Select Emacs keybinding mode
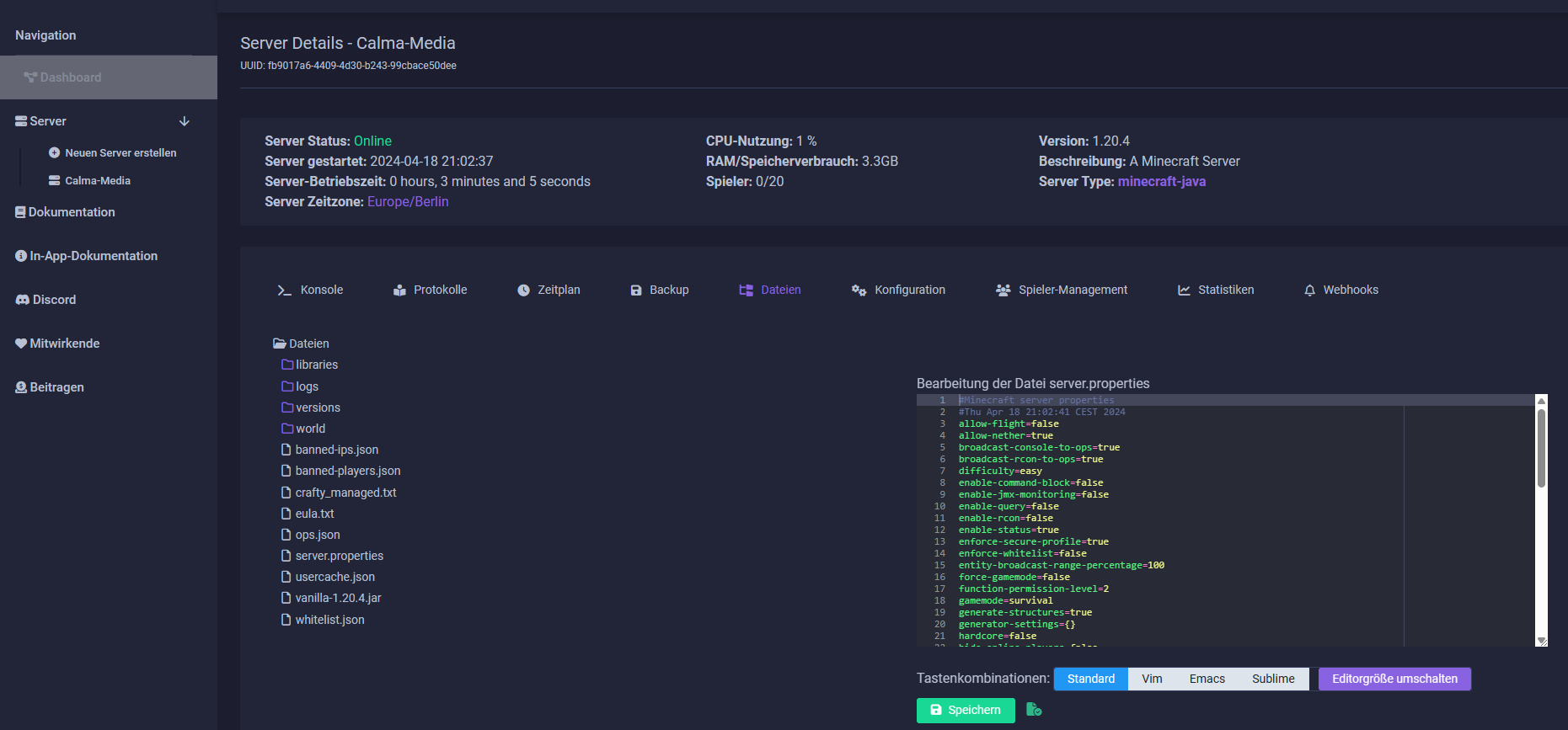Screen dimensions: 1568x730 point(1207,679)
